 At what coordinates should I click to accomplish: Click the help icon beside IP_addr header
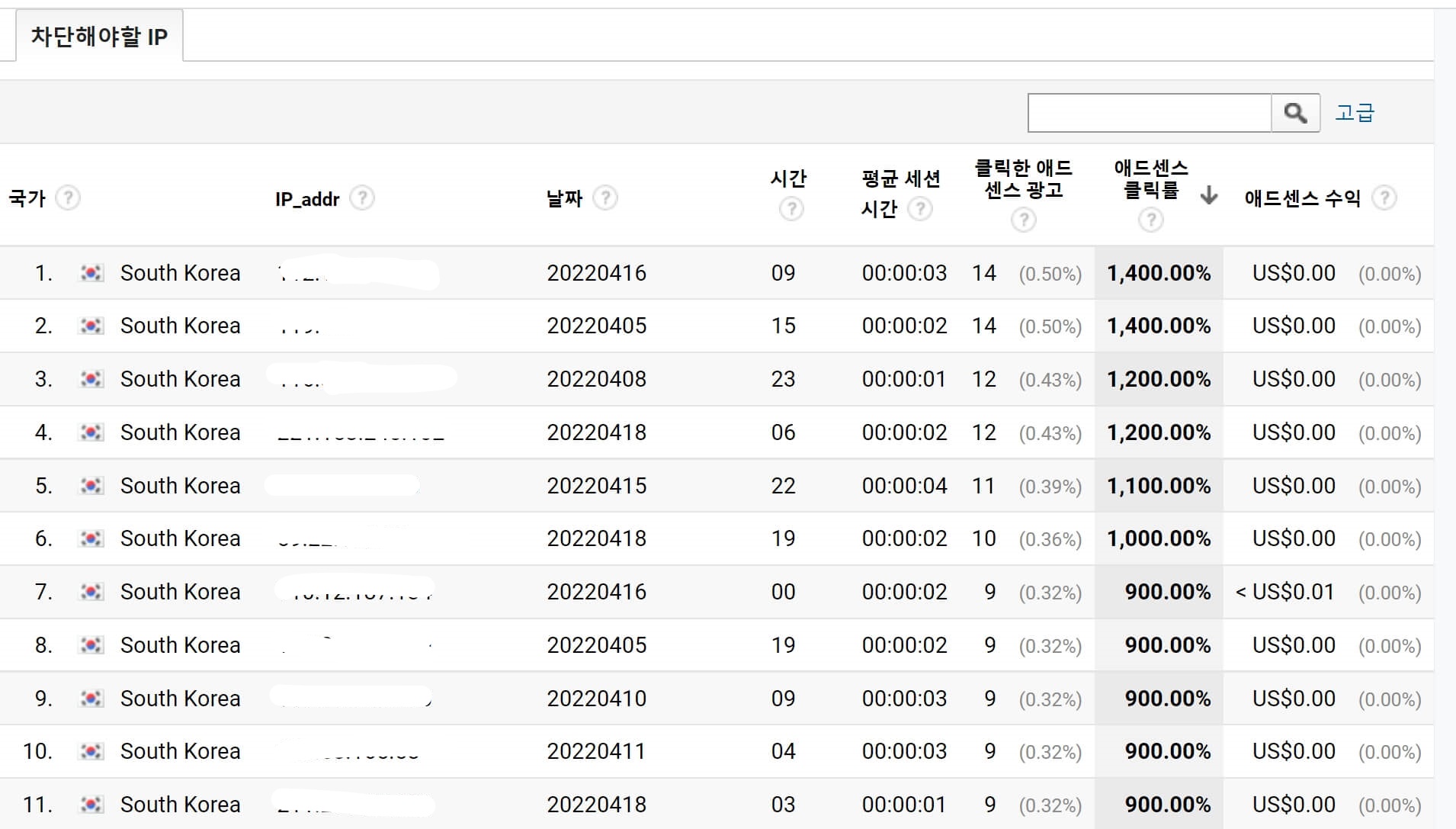[x=363, y=198]
